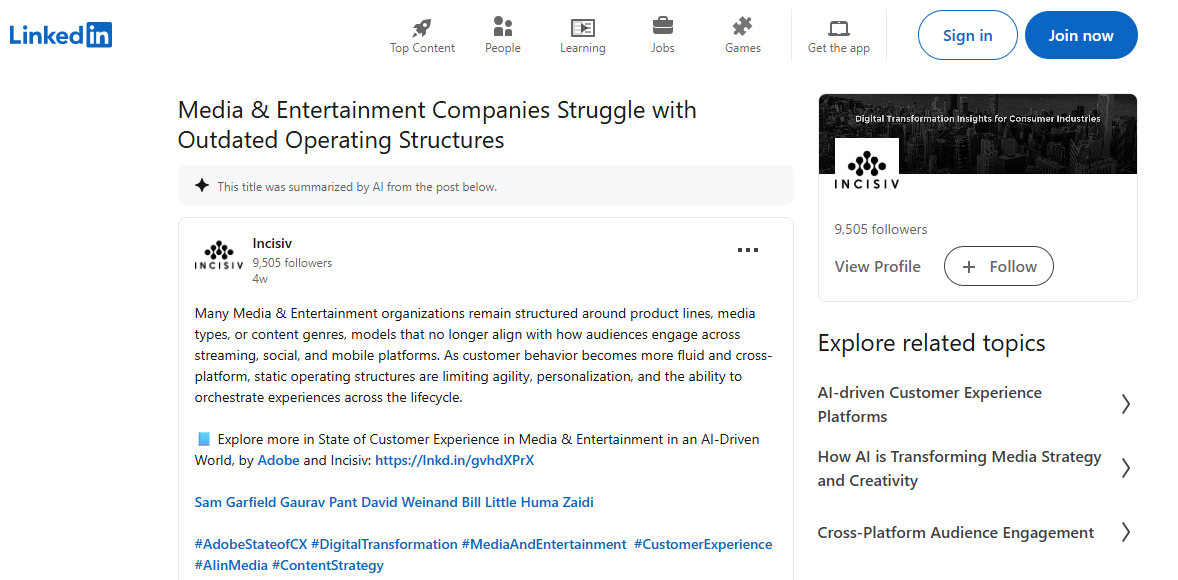Click the Sign in button

point(966,34)
